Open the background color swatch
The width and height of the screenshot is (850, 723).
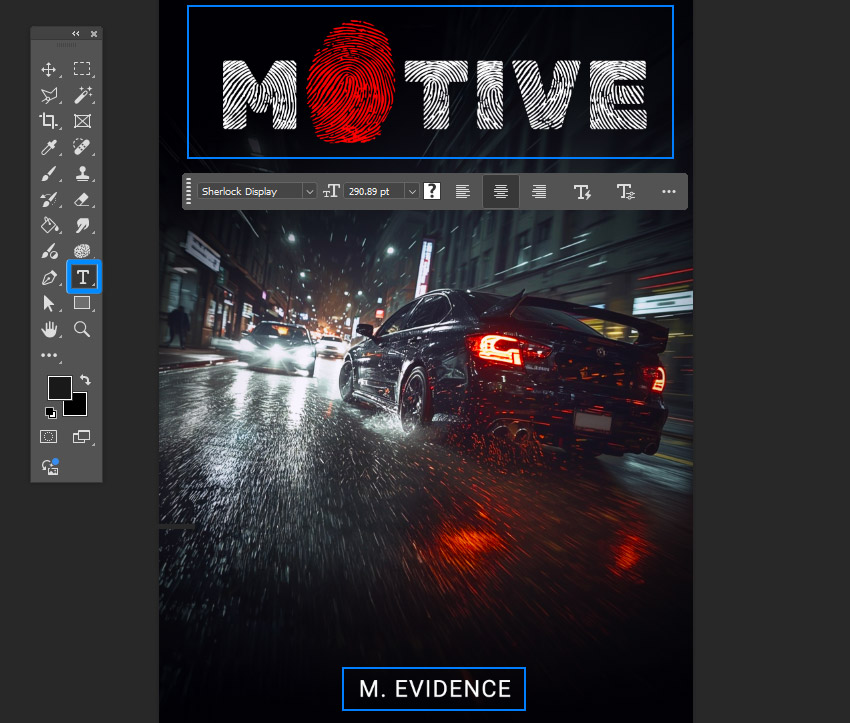[80, 408]
